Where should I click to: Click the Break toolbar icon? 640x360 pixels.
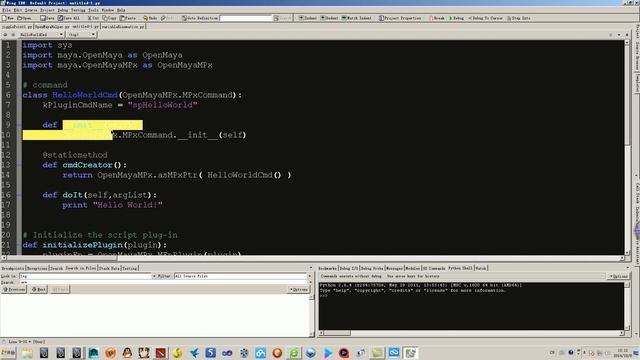coord(436,18)
